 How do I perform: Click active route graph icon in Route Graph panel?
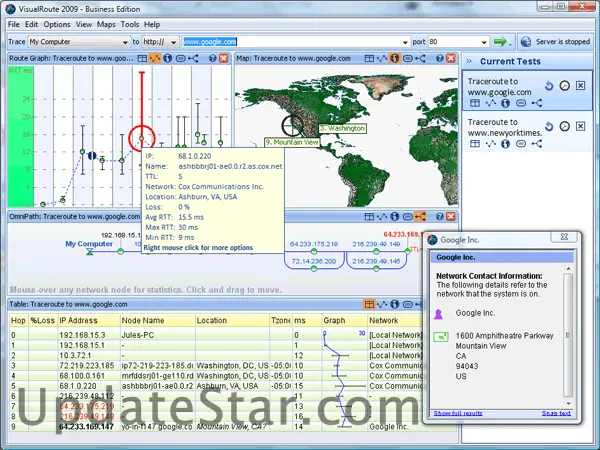(x=155, y=58)
